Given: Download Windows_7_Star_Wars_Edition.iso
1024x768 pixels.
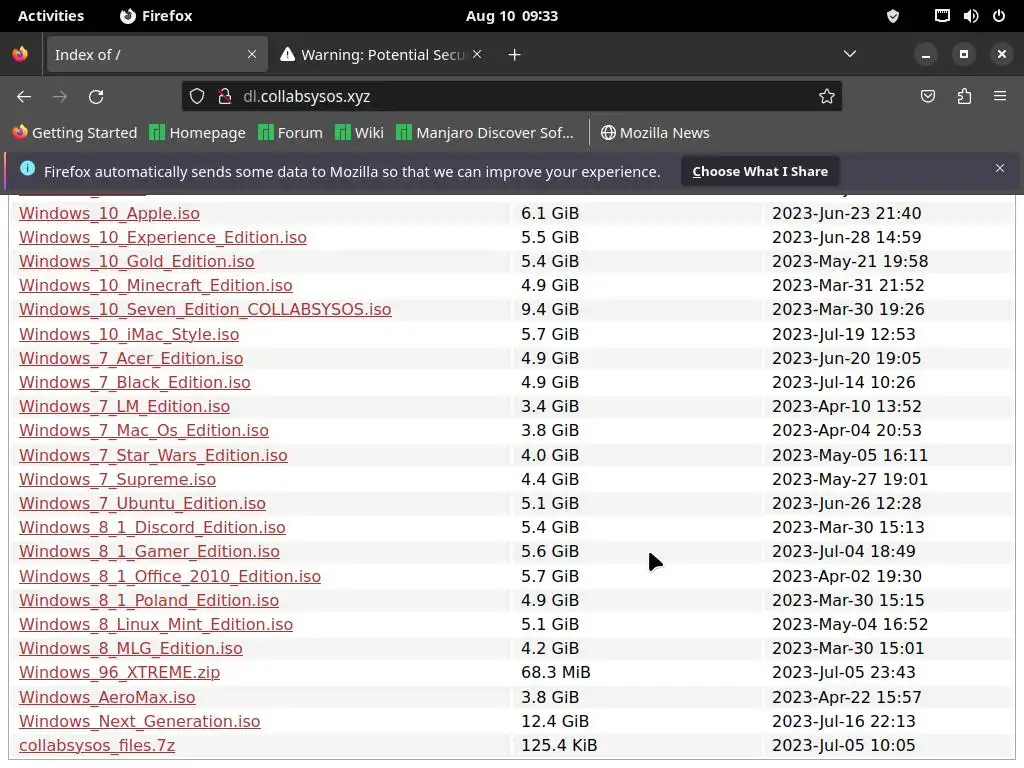Looking at the screenshot, I should tap(153, 455).
